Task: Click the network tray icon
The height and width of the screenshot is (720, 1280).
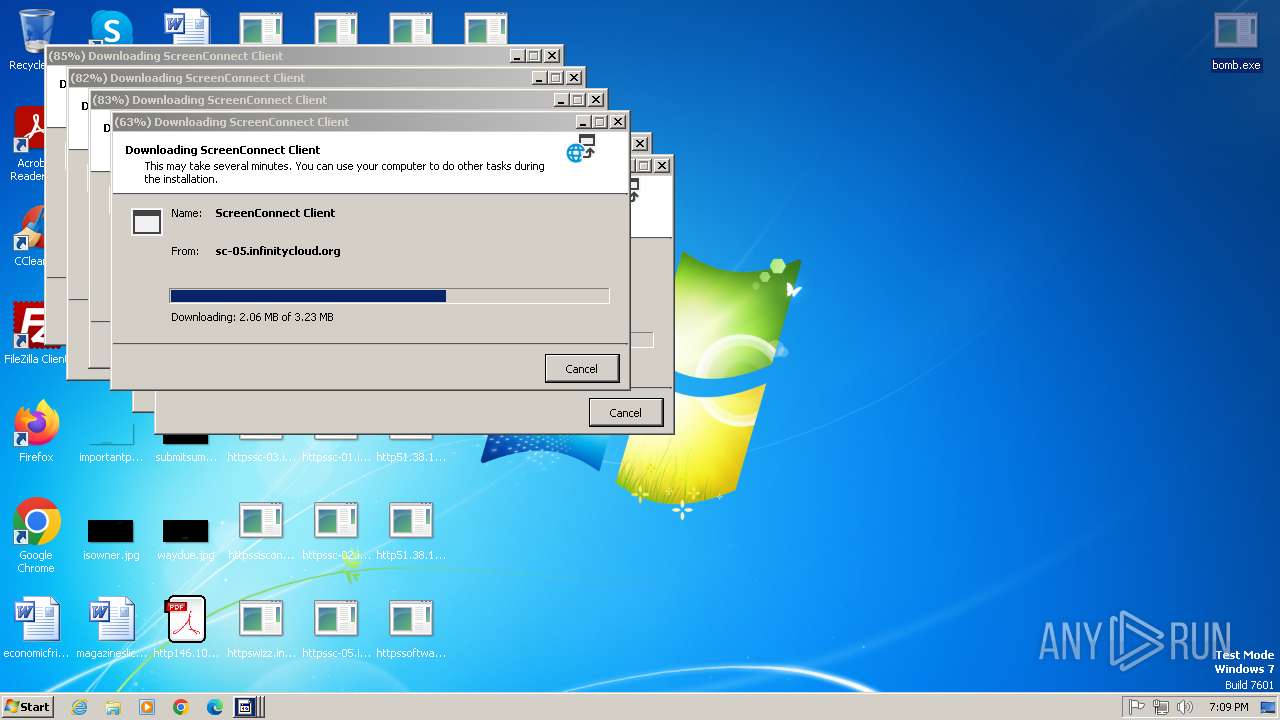Action: point(1161,707)
